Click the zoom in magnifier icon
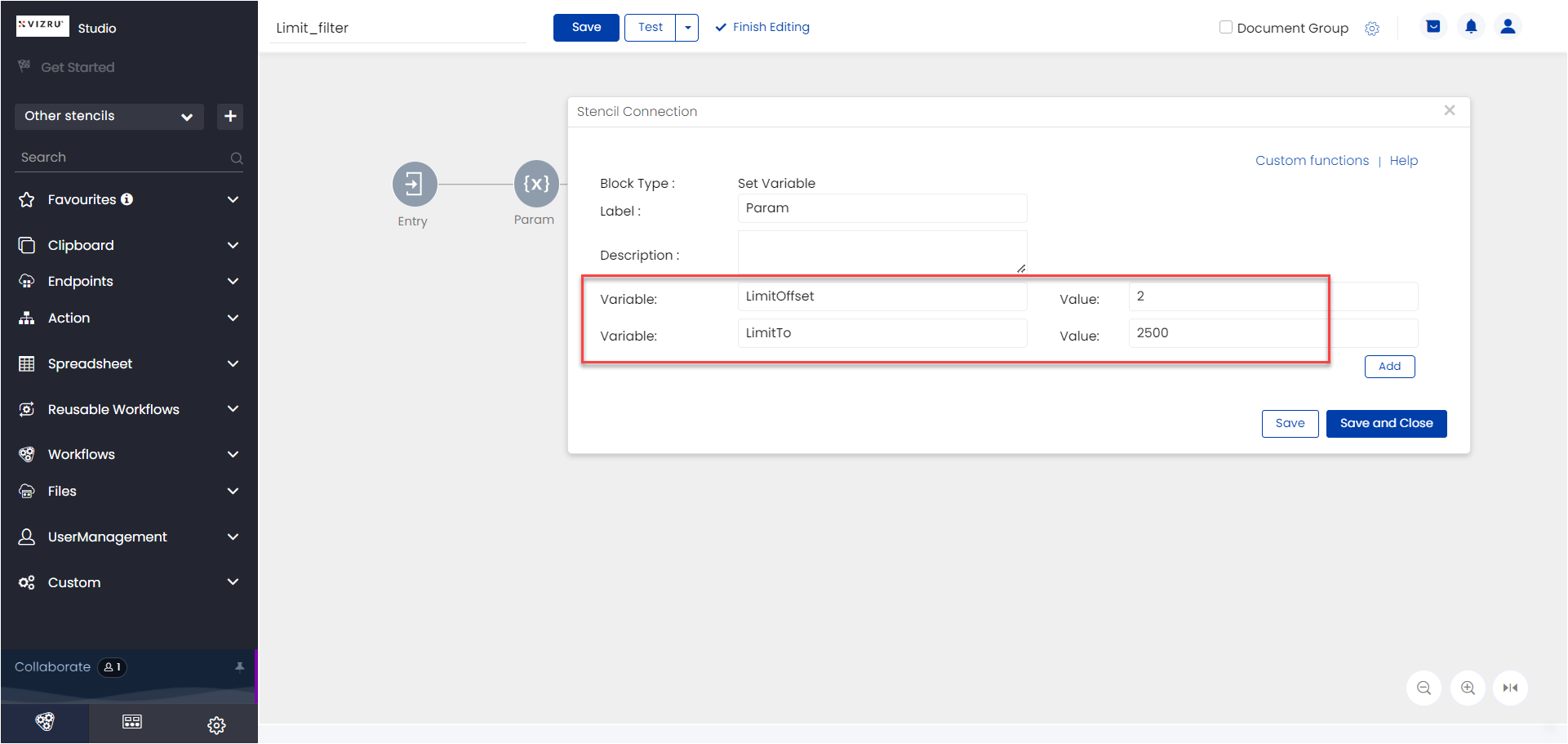Image resolution: width=1568 pixels, height=744 pixels. click(1468, 688)
